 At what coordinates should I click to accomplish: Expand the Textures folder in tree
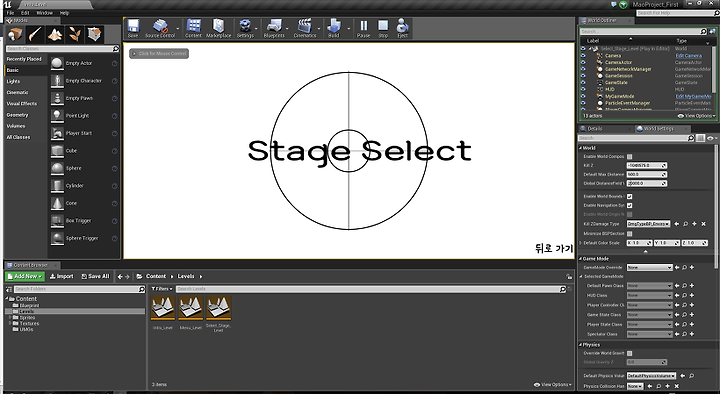(x=10, y=323)
